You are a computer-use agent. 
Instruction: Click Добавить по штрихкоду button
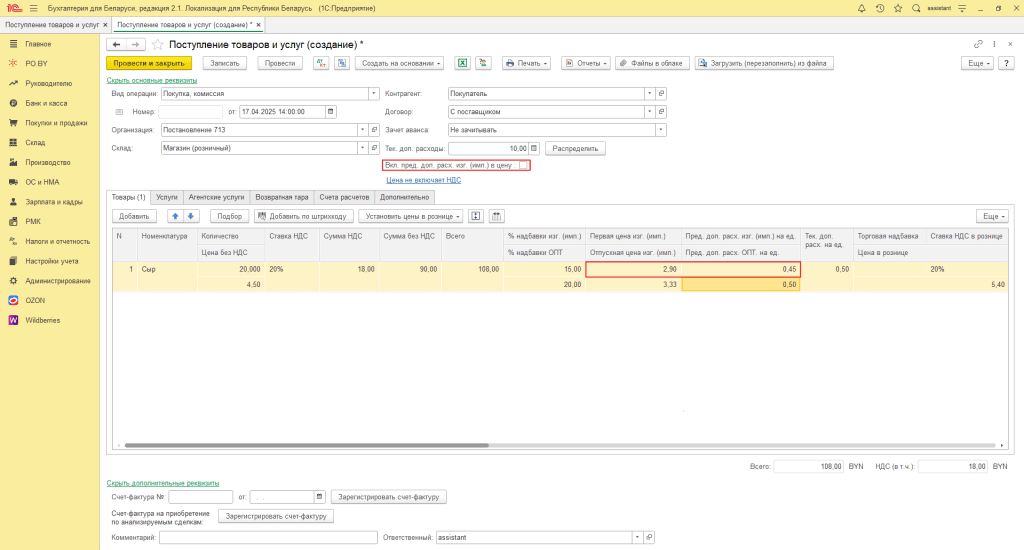(304, 216)
